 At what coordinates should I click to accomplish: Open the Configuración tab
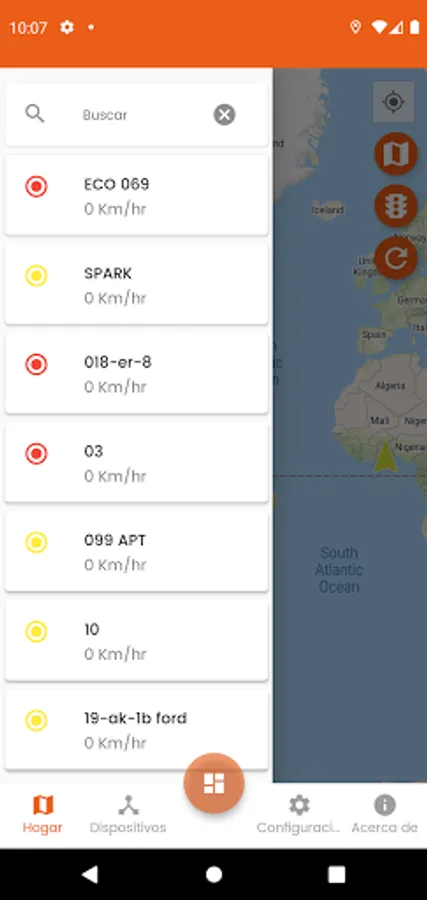point(299,814)
